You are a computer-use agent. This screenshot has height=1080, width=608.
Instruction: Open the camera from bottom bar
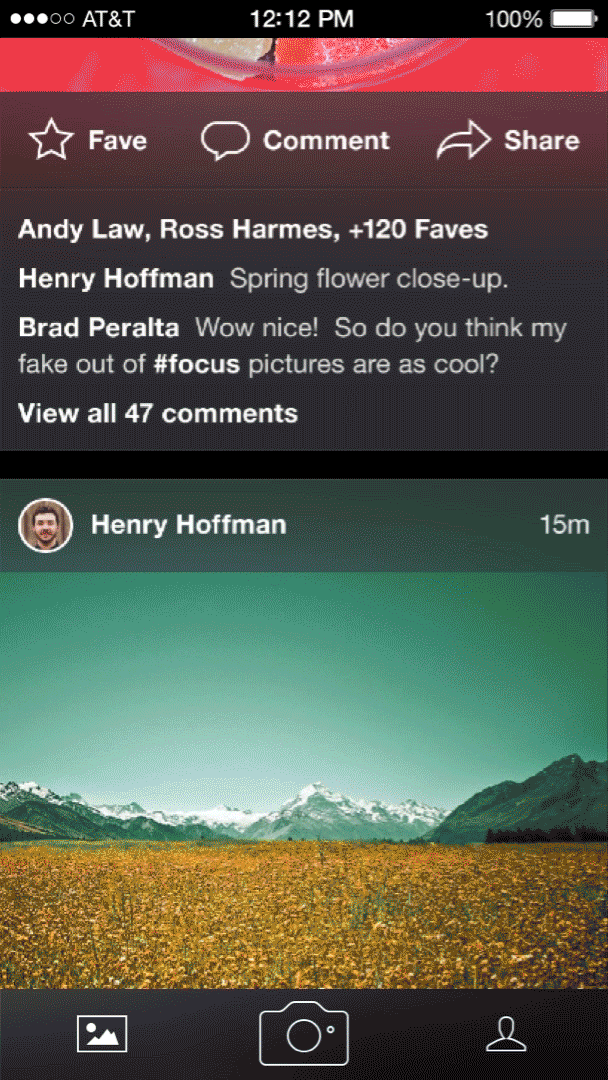pyautogui.click(x=304, y=1033)
